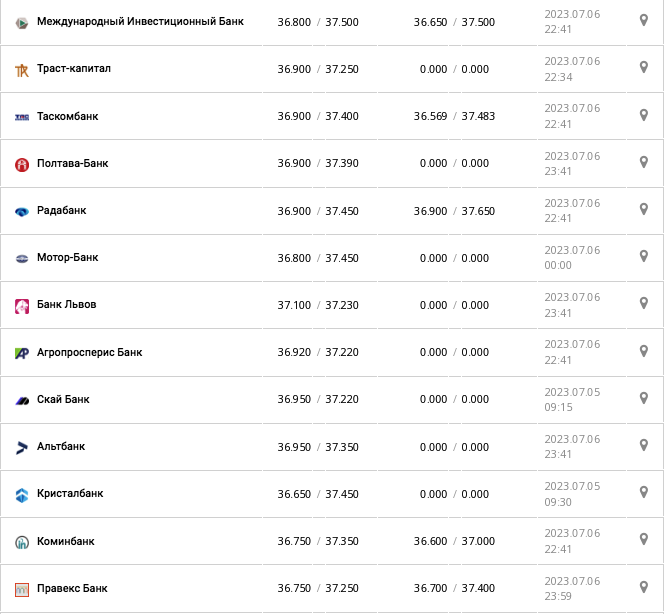This screenshot has height=614, width=665.
Task: Select the Мотор-Банк bank name
Action: click(68, 257)
